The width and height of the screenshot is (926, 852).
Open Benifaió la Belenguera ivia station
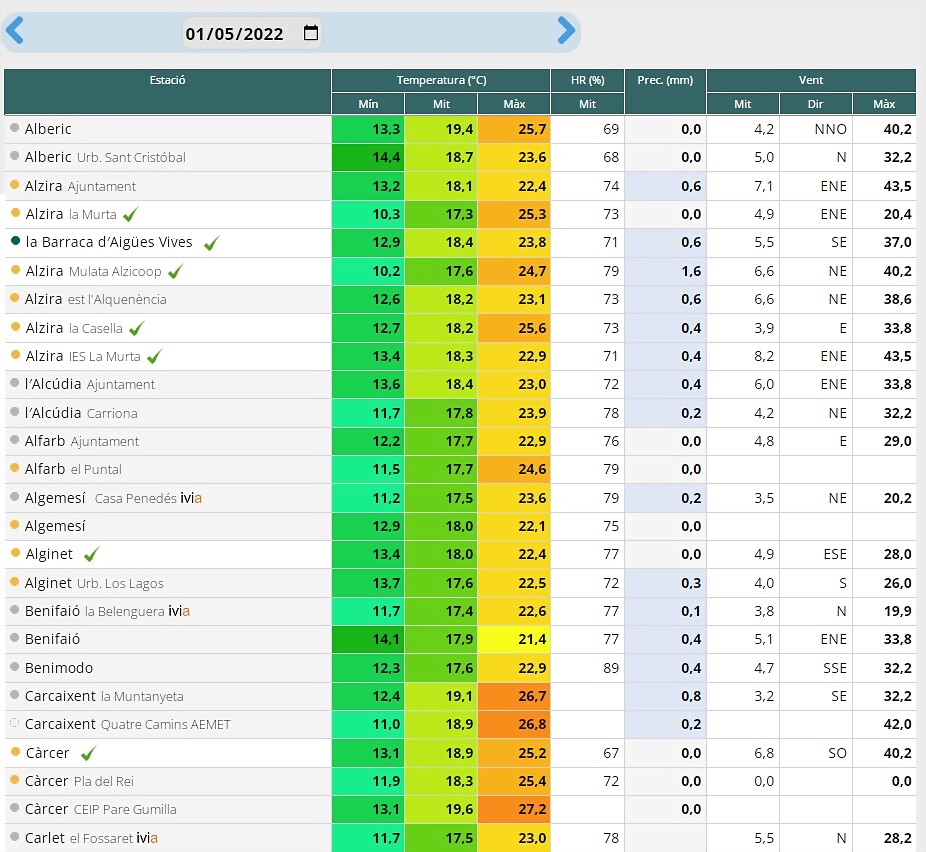pos(107,611)
